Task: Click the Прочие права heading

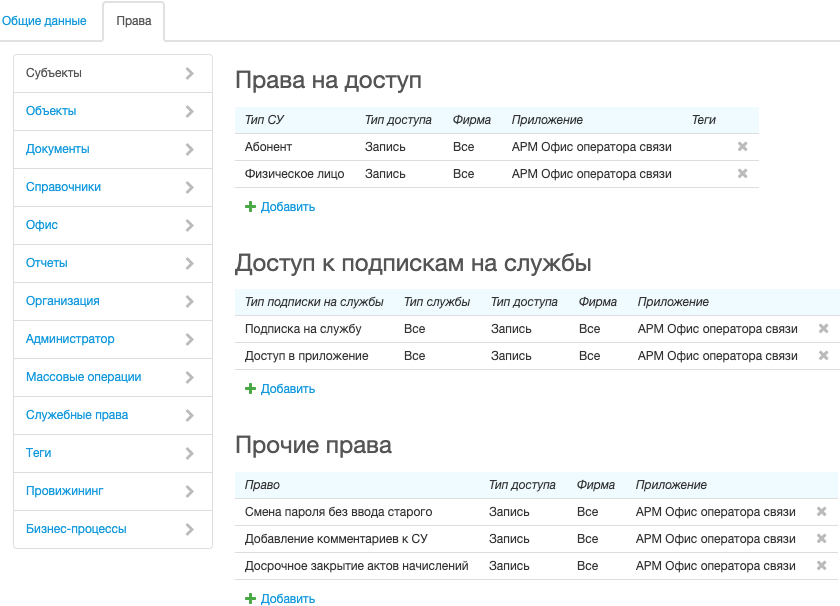Action: (x=313, y=445)
